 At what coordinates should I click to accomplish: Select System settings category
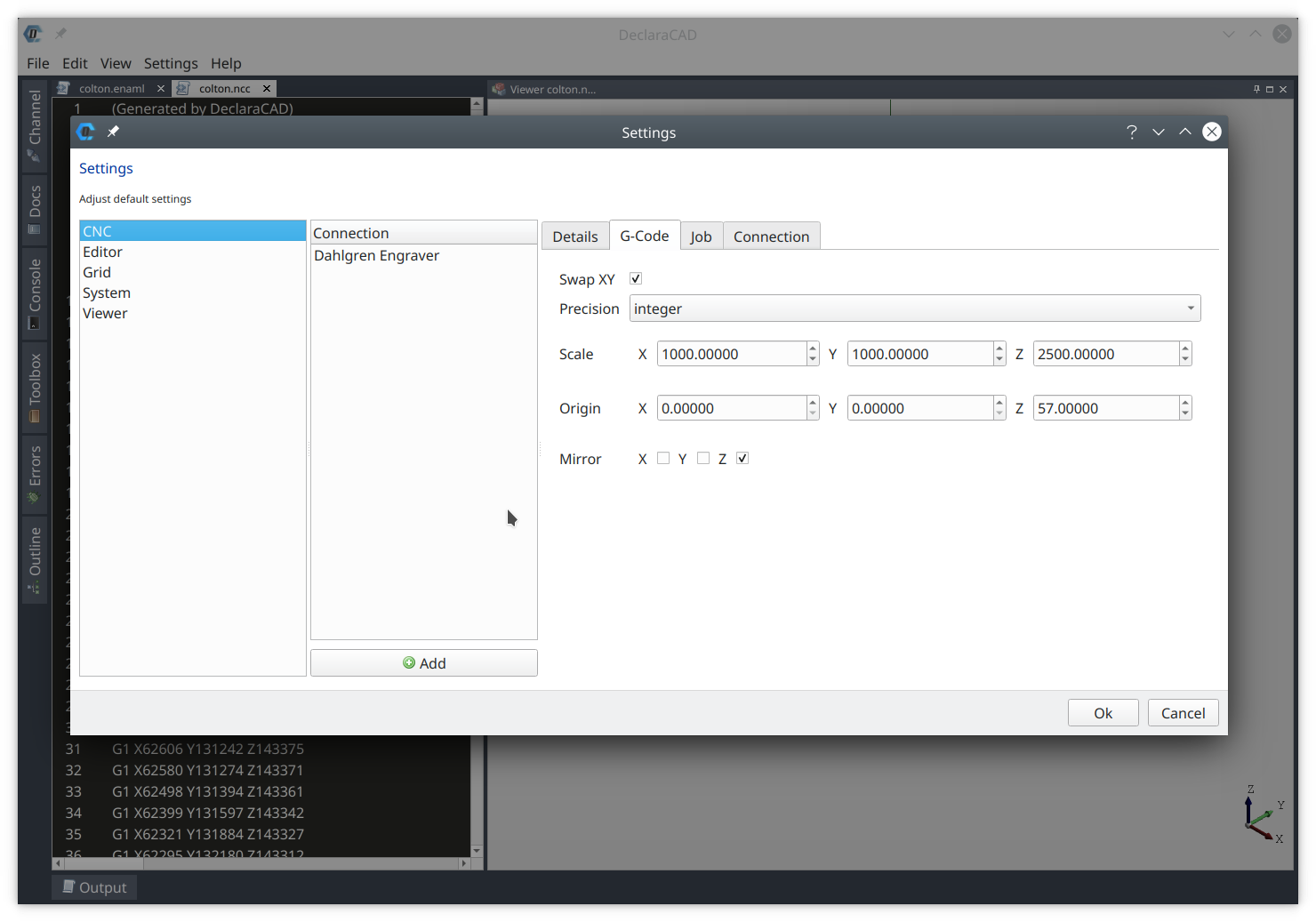[193, 293]
